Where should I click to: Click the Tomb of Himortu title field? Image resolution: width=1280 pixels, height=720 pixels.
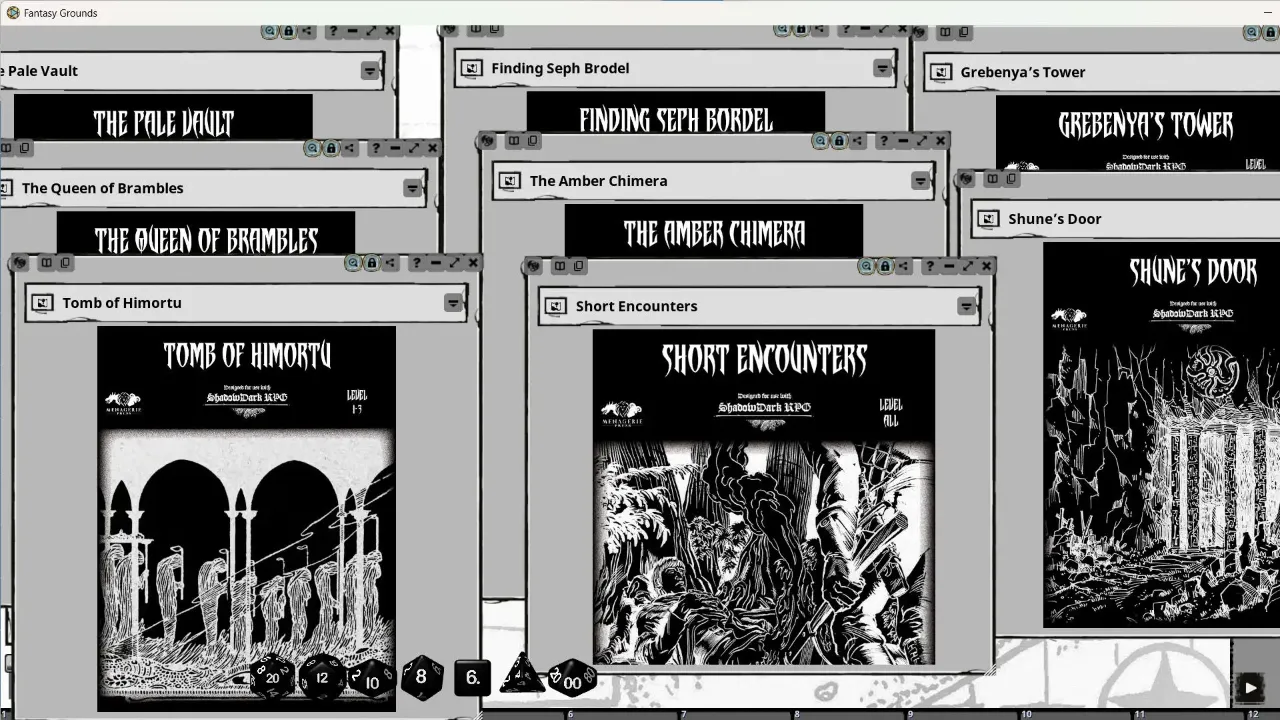point(246,303)
